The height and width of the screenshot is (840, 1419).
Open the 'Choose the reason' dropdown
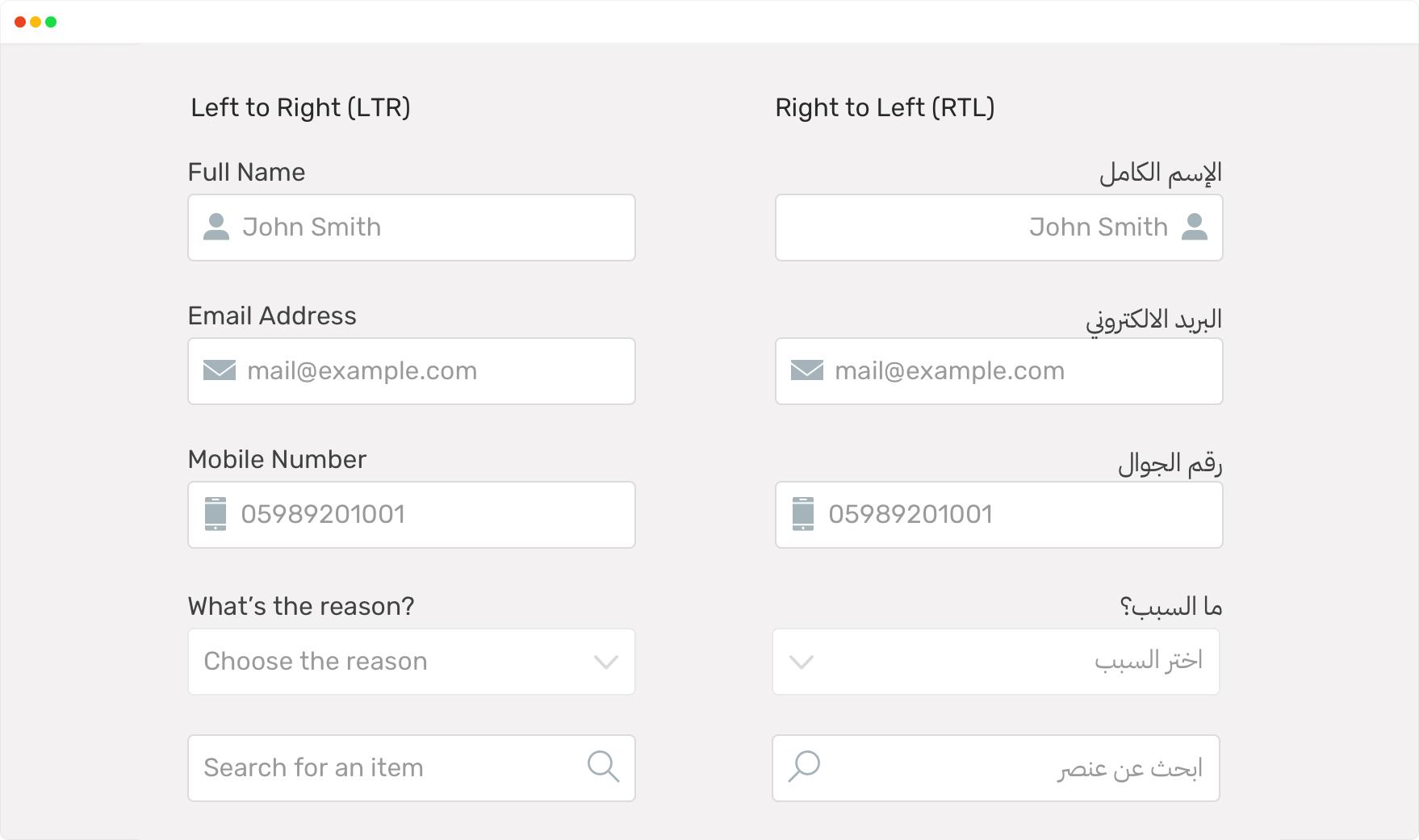click(x=412, y=662)
